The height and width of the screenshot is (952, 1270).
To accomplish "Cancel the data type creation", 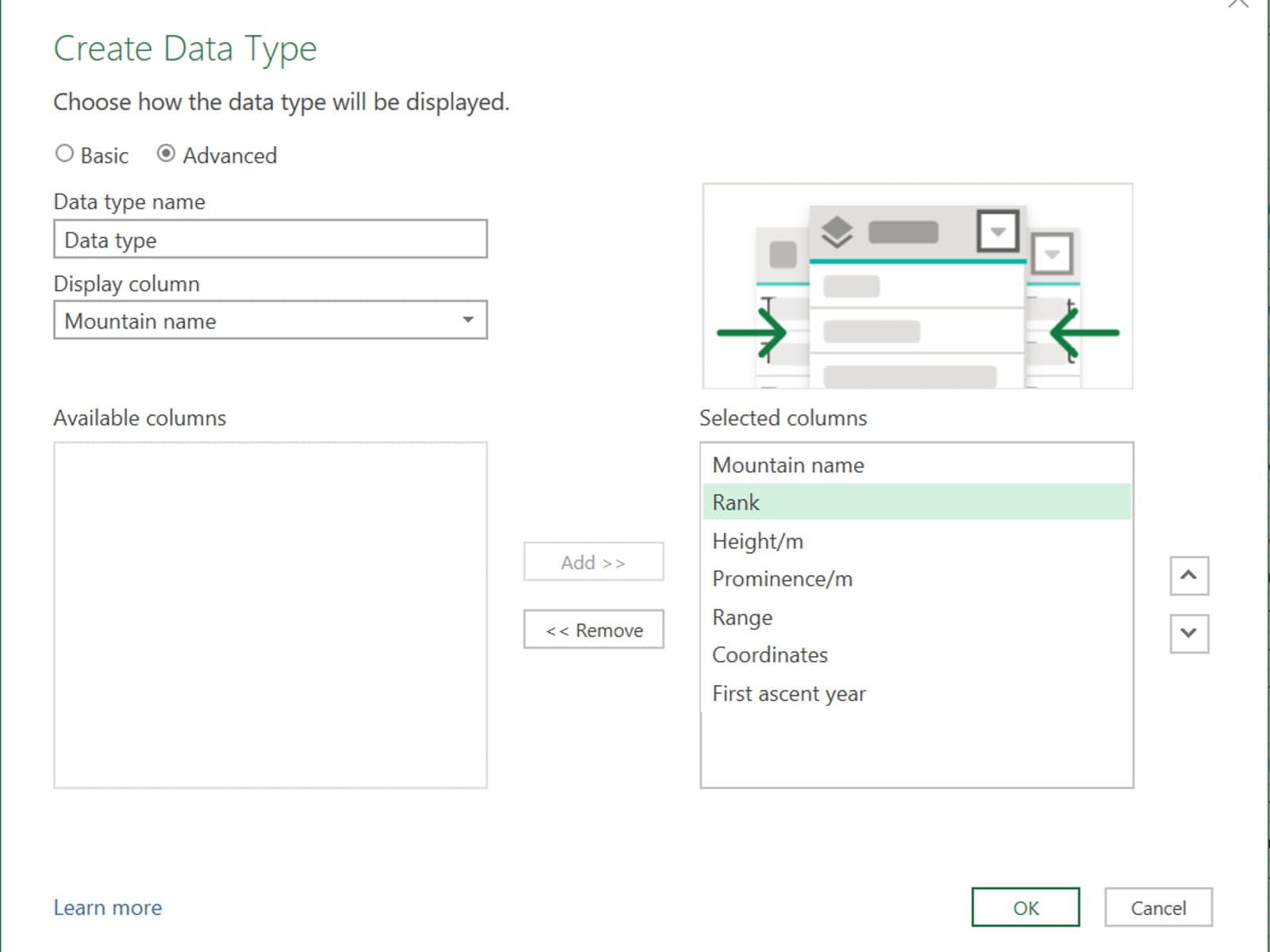I will [x=1157, y=908].
